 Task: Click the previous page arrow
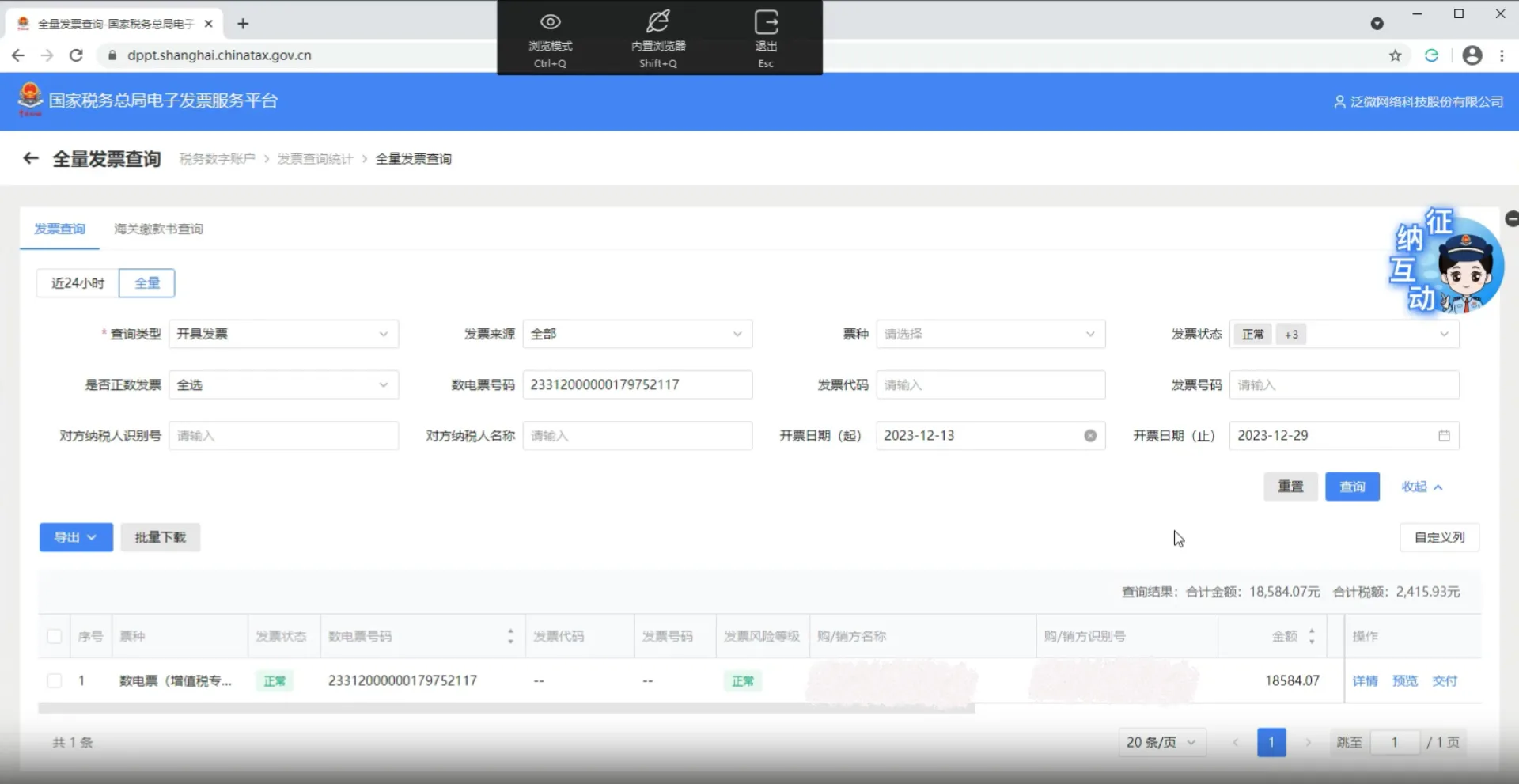coord(1235,742)
